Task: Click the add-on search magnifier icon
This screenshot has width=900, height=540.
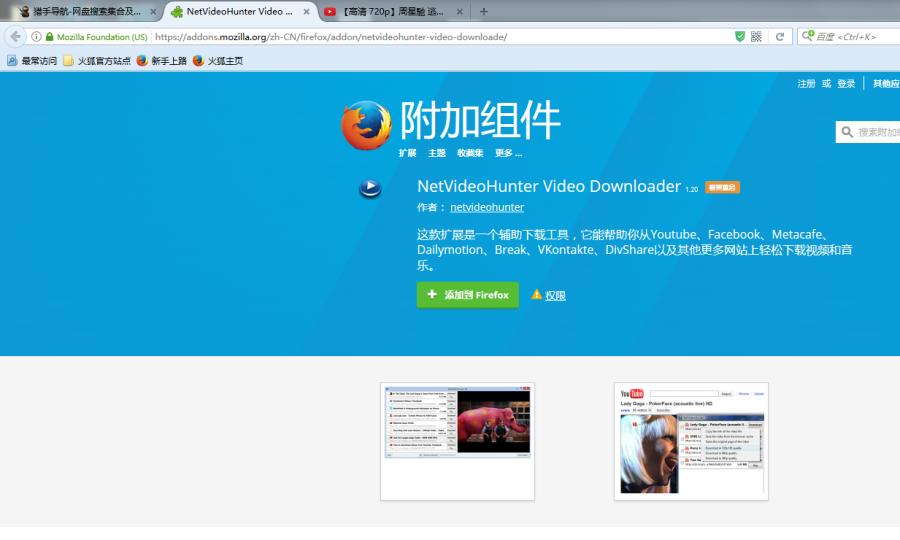Action: tap(847, 132)
